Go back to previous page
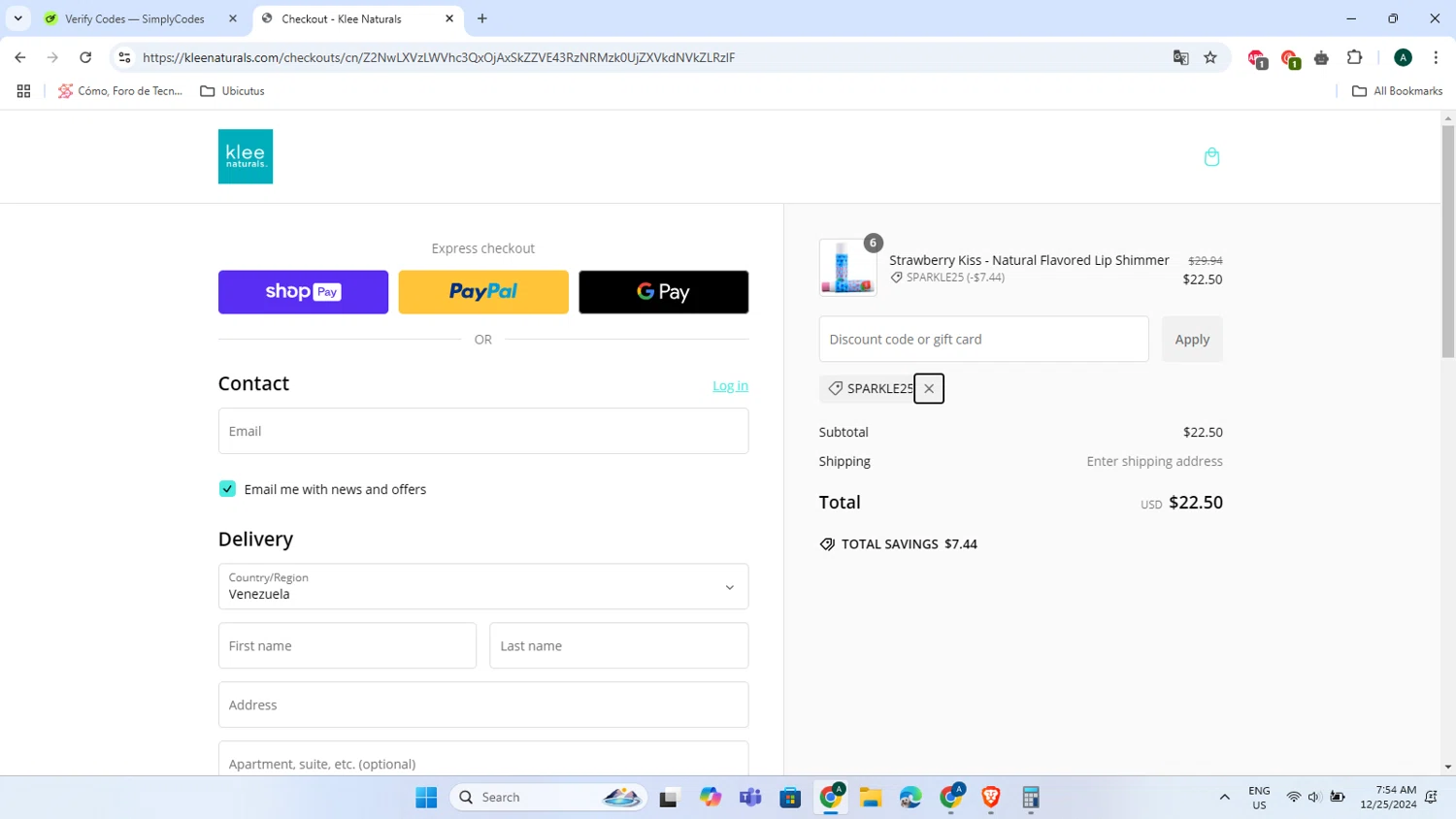1456x819 pixels. tap(20, 57)
